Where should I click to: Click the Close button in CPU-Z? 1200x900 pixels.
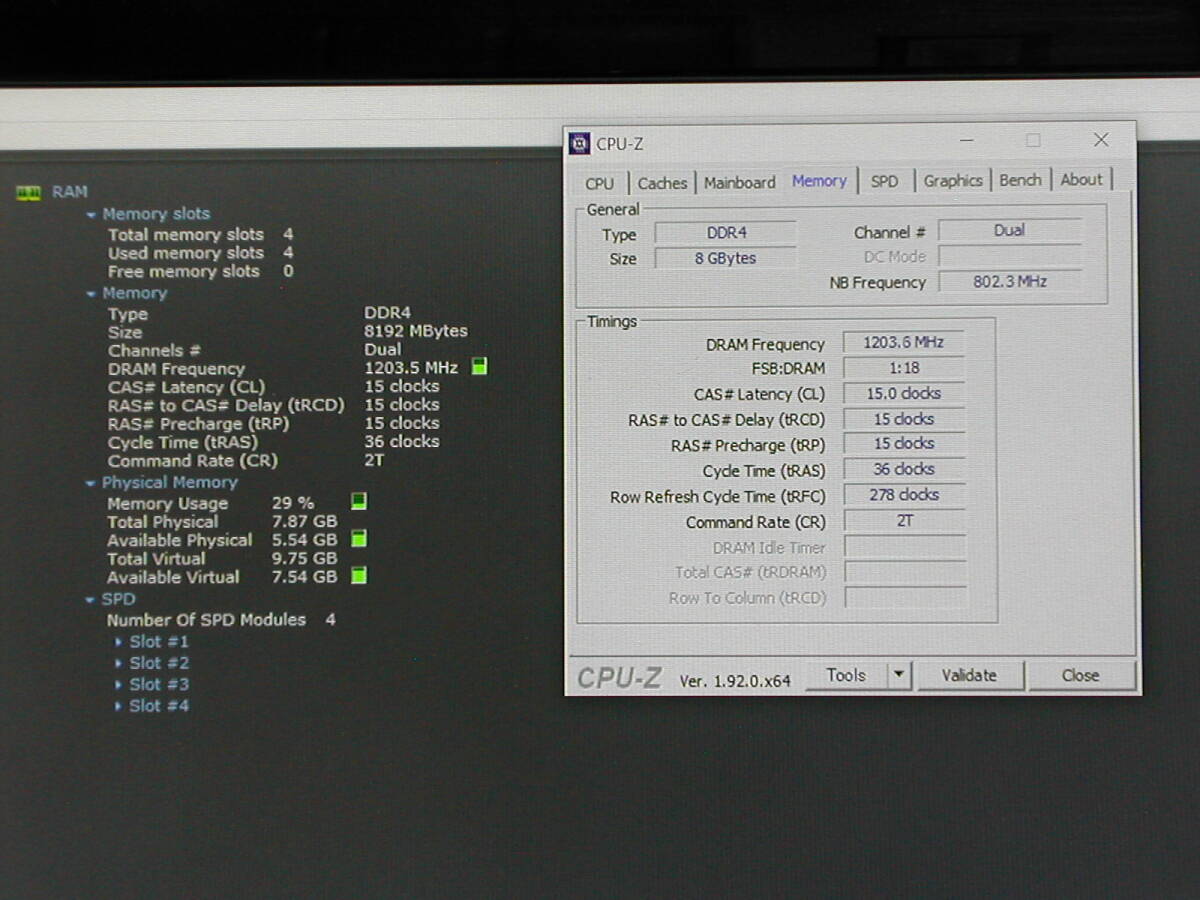click(1080, 675)
